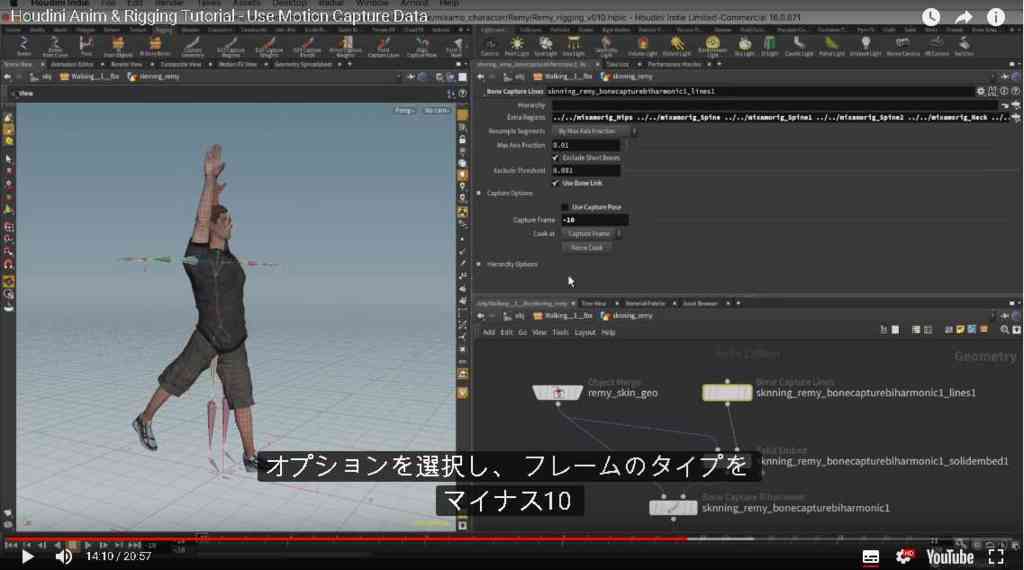The height and width of the screenshot is (570, 1024).
Task: Switch to the Motion FX View tab
Action: pyautogui.click(x=237, y=65)
